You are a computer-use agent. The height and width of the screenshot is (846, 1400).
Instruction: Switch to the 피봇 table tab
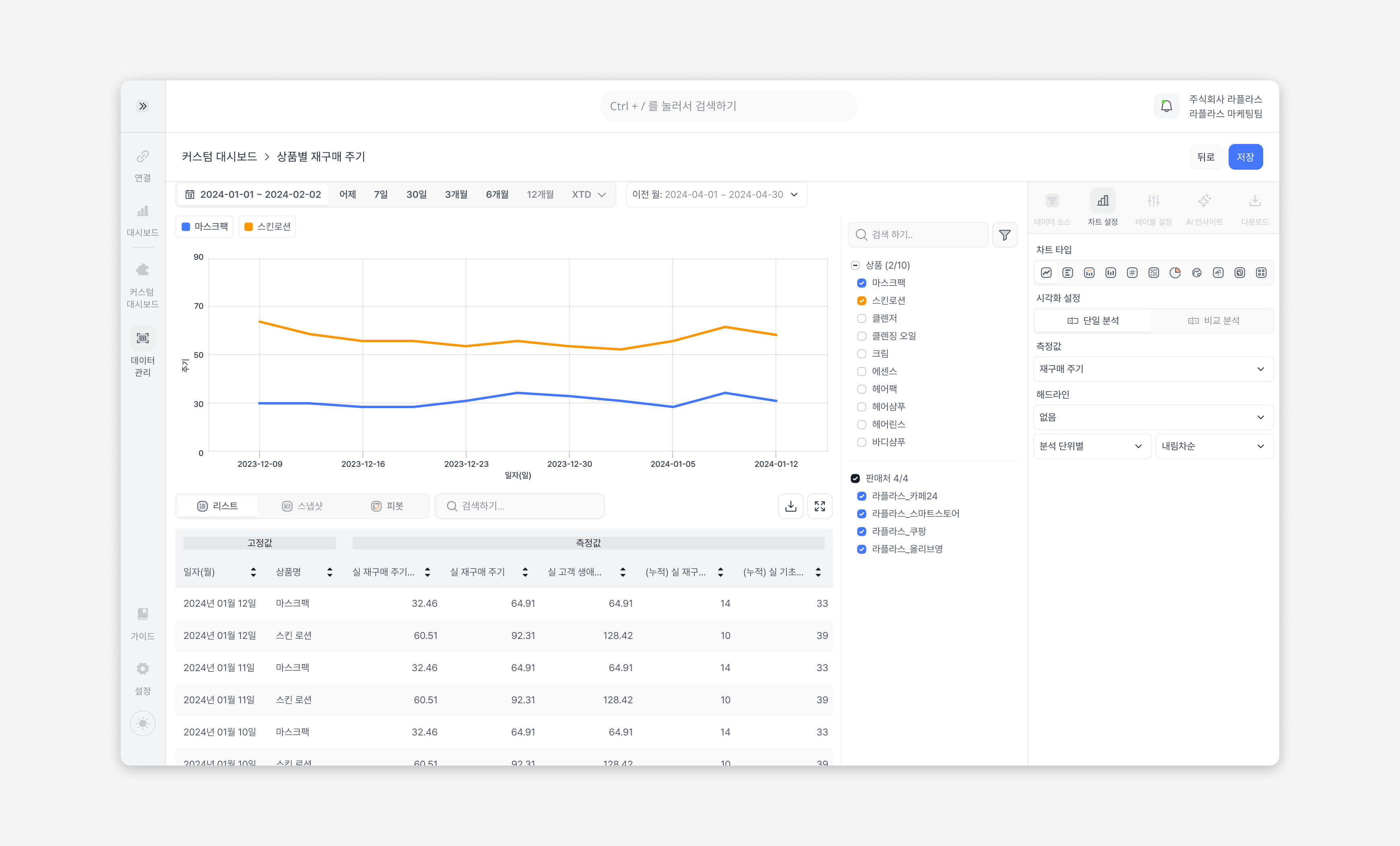(387, 506)
